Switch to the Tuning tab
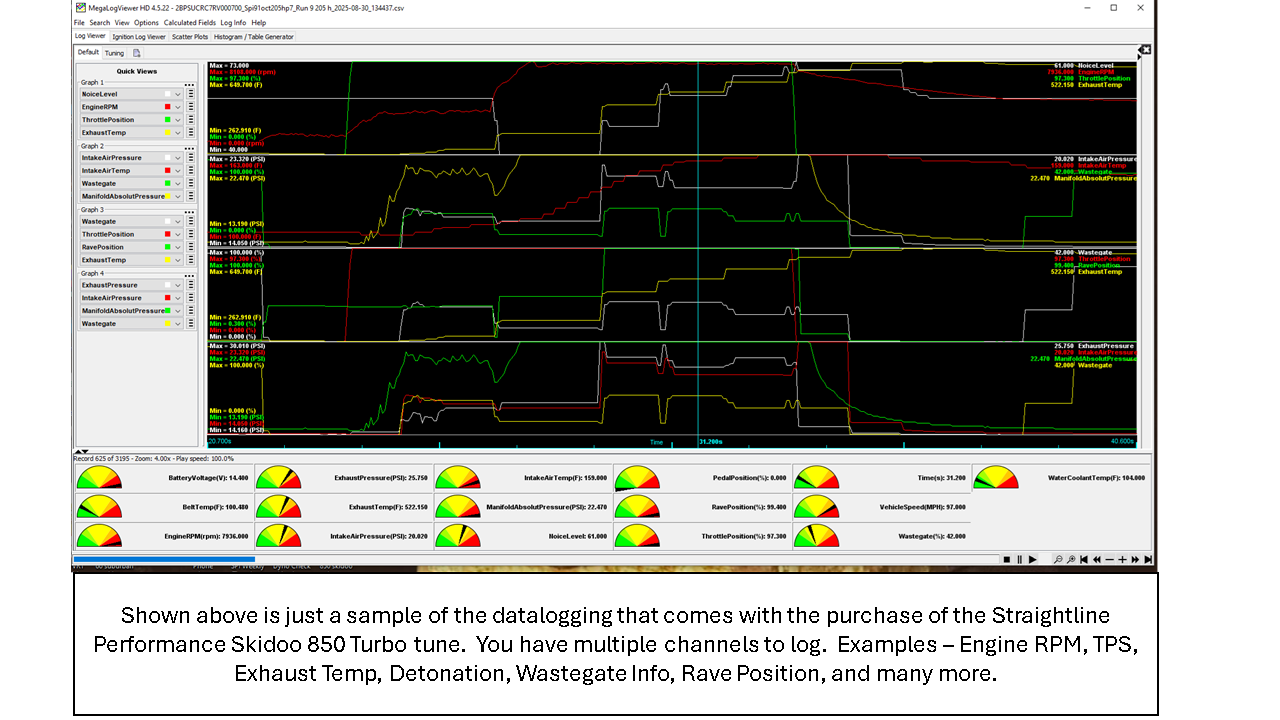The height and width of the screenshot is (720, 1280). (114, 53)
